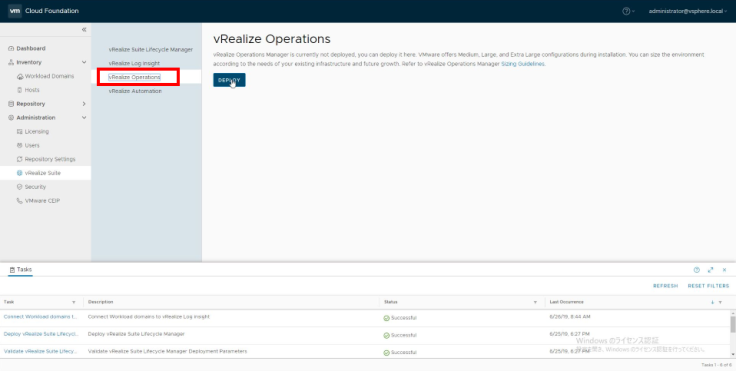736x371 pixels.
Task: Click the Repository Settings refresh icon
Action: (20, 159)
